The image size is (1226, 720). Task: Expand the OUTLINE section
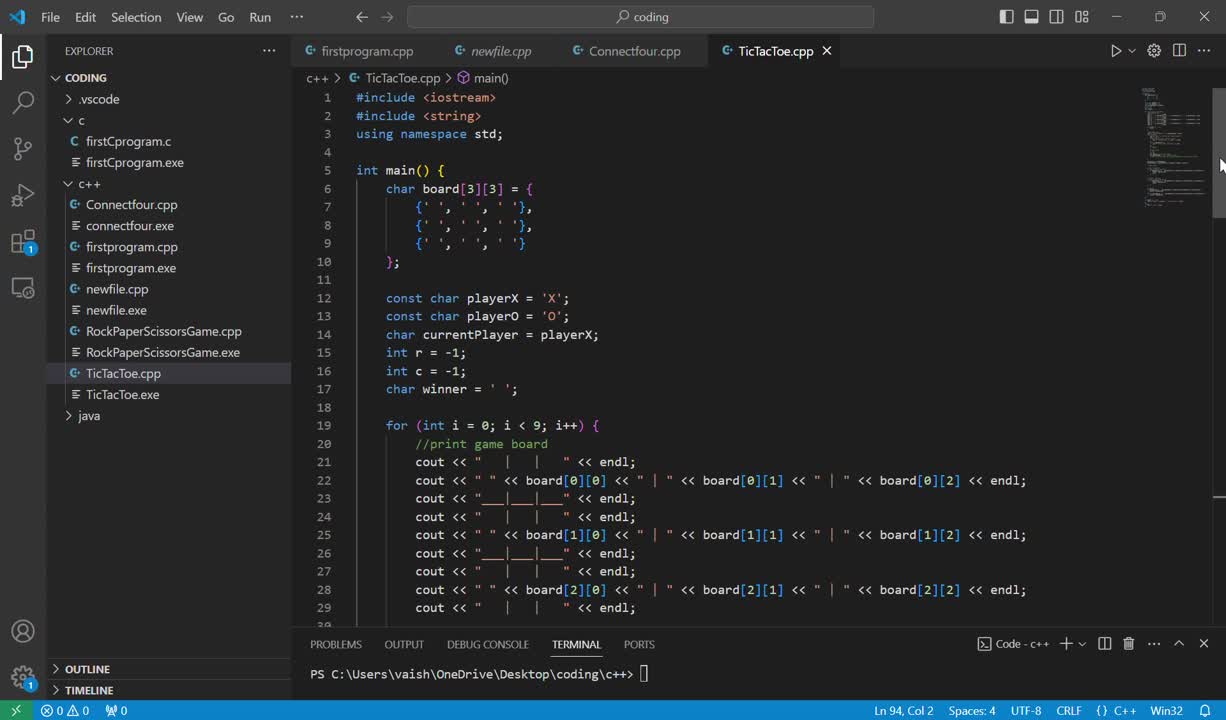pyautogui.click(x=87, y=669)
